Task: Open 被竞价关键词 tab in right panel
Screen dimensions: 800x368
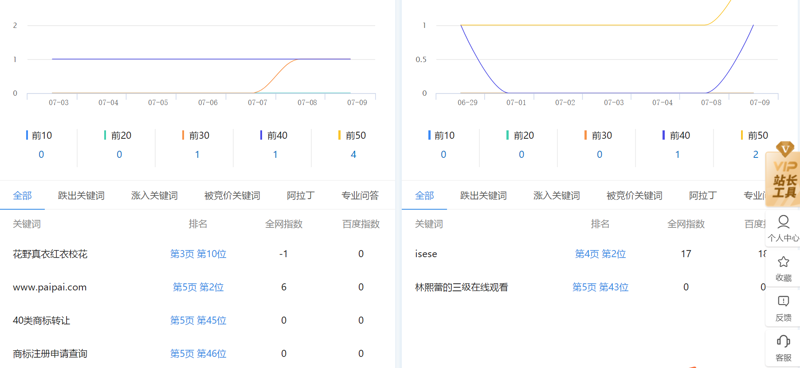Action: coord(634,195)
